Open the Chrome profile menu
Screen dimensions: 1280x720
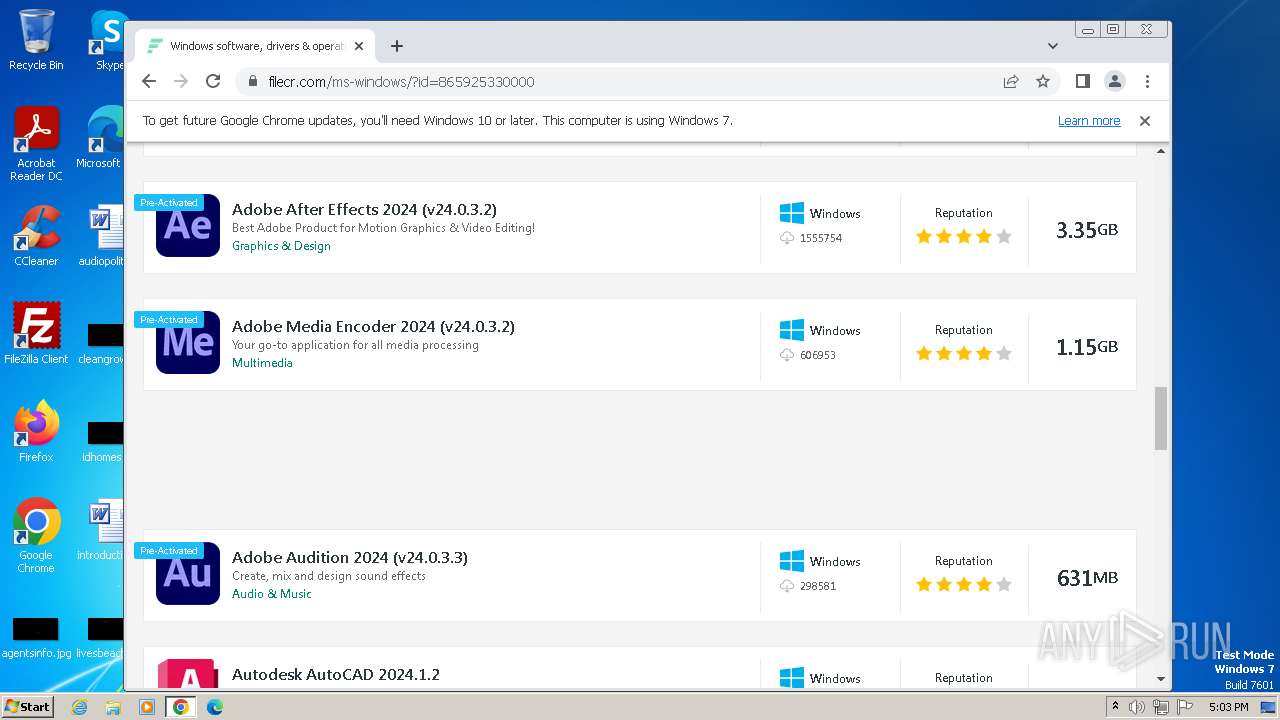[1115, 81]
